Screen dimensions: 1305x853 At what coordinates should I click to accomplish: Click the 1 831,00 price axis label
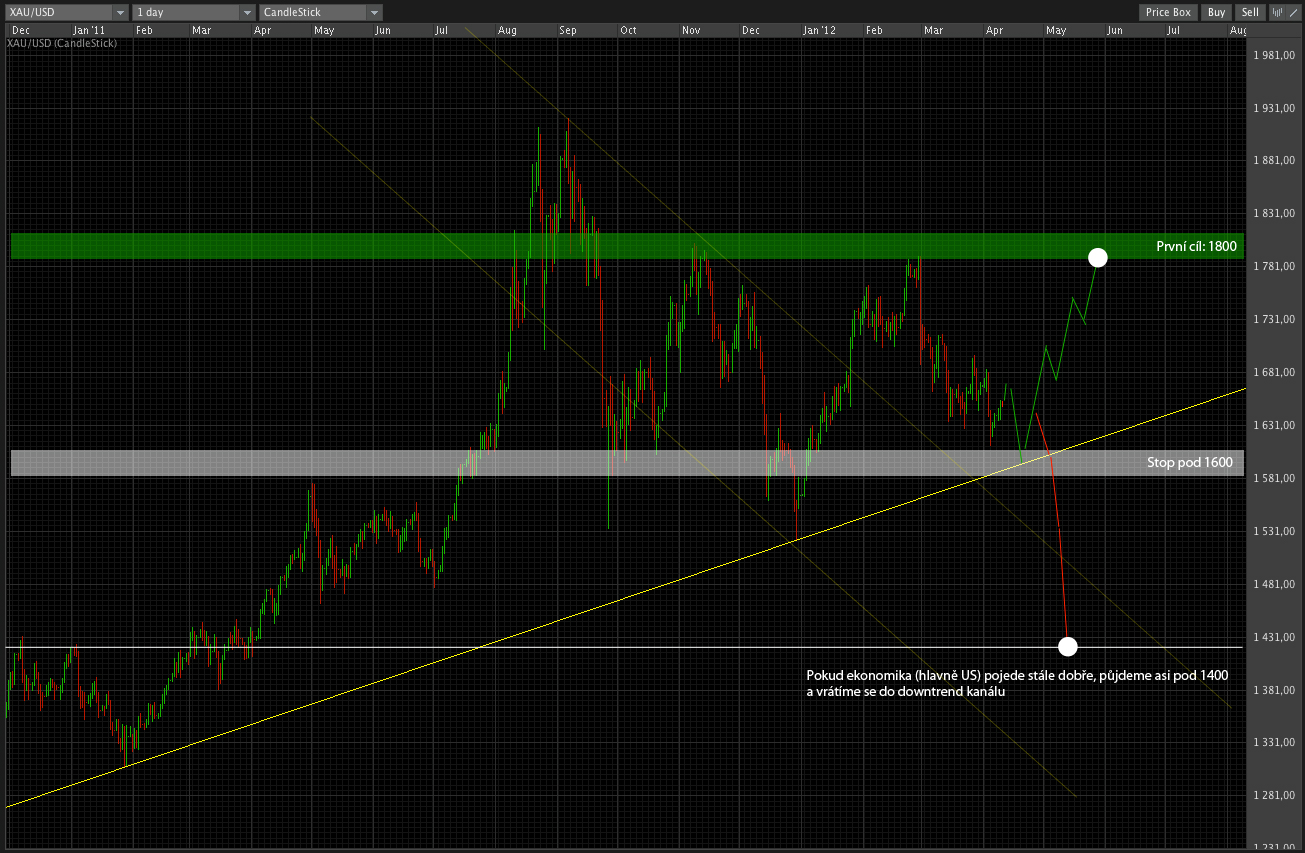pos(1274,213)
